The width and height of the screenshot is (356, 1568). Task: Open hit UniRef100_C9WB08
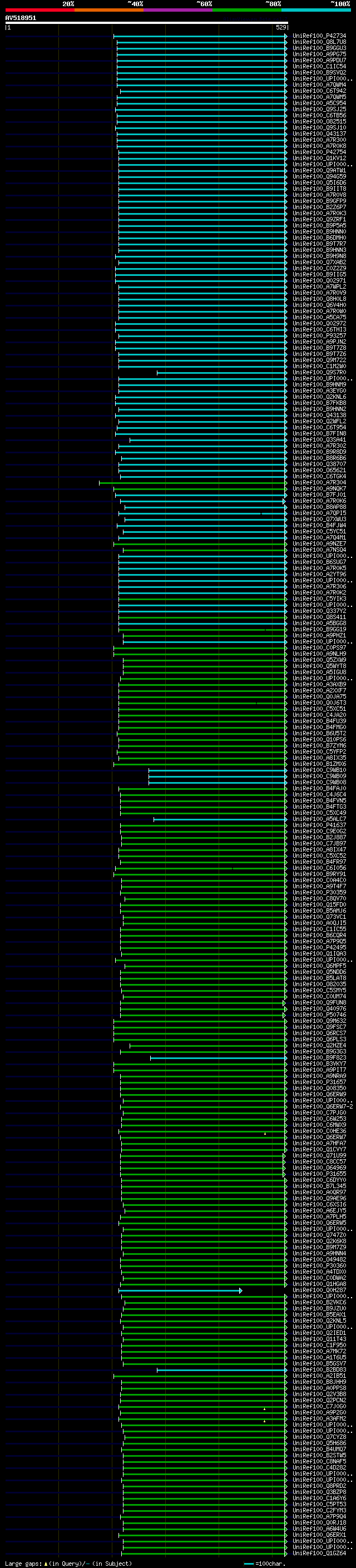click(x=319, y=782)
